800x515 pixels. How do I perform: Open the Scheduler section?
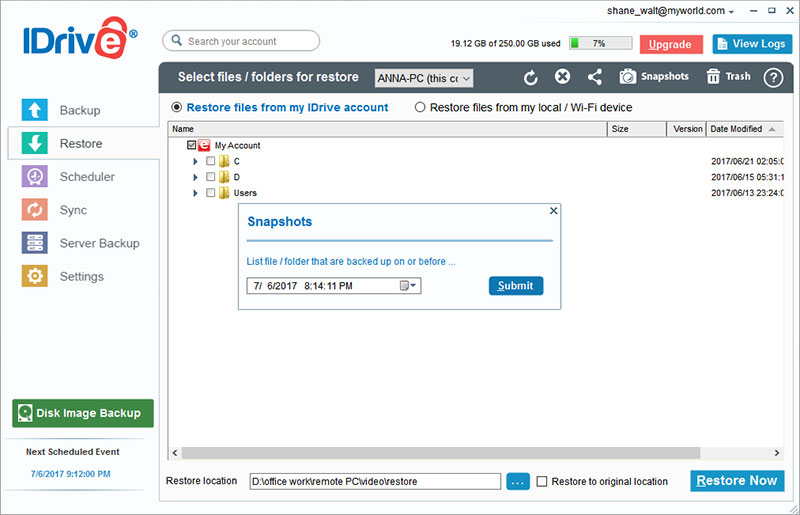pos(68,177)
